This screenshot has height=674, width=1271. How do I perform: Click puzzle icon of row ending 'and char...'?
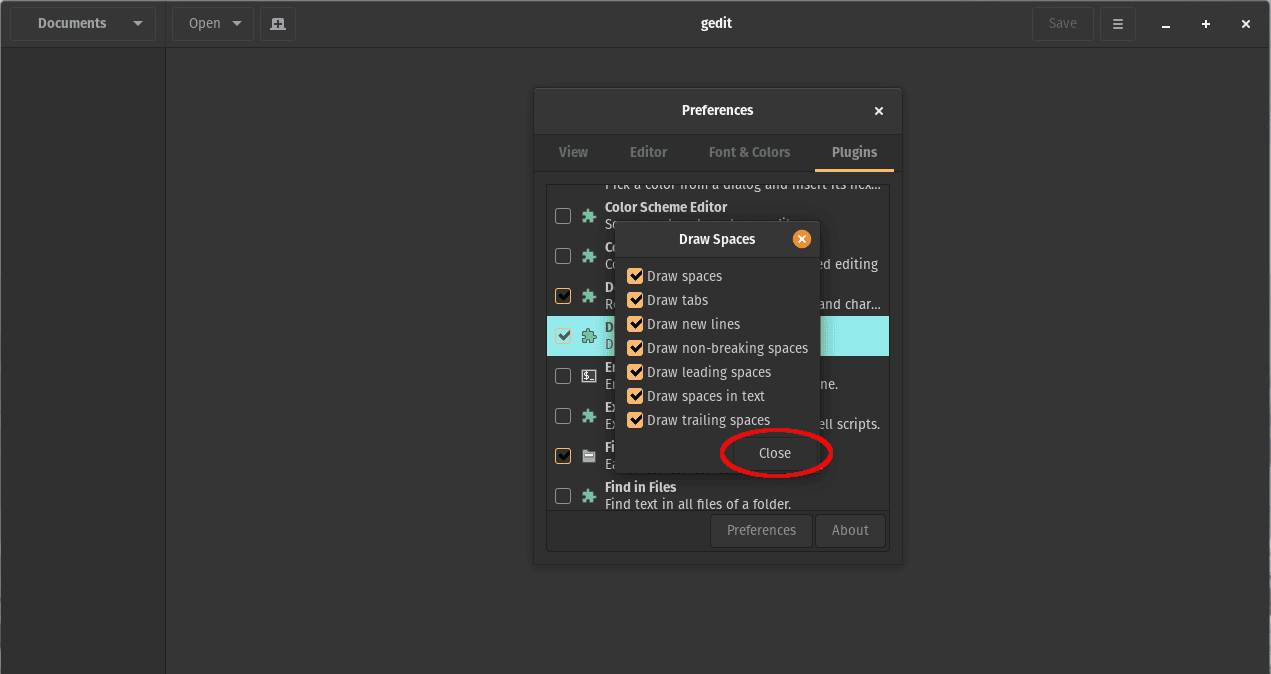(x=589, y=296)
